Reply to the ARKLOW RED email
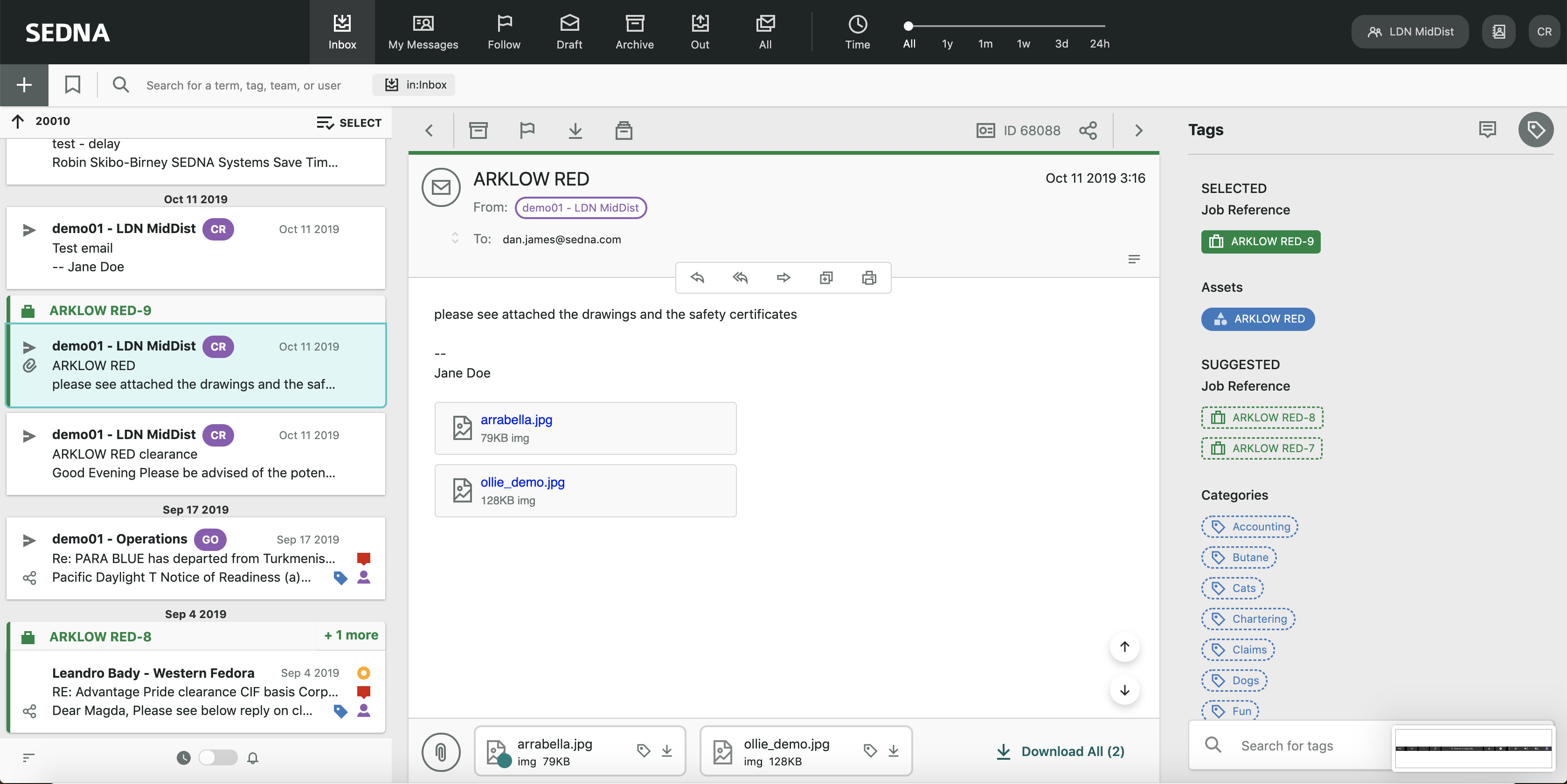The width and height of the screenshot is (1567, 784). pyautogui.click(x=698, y=278)
